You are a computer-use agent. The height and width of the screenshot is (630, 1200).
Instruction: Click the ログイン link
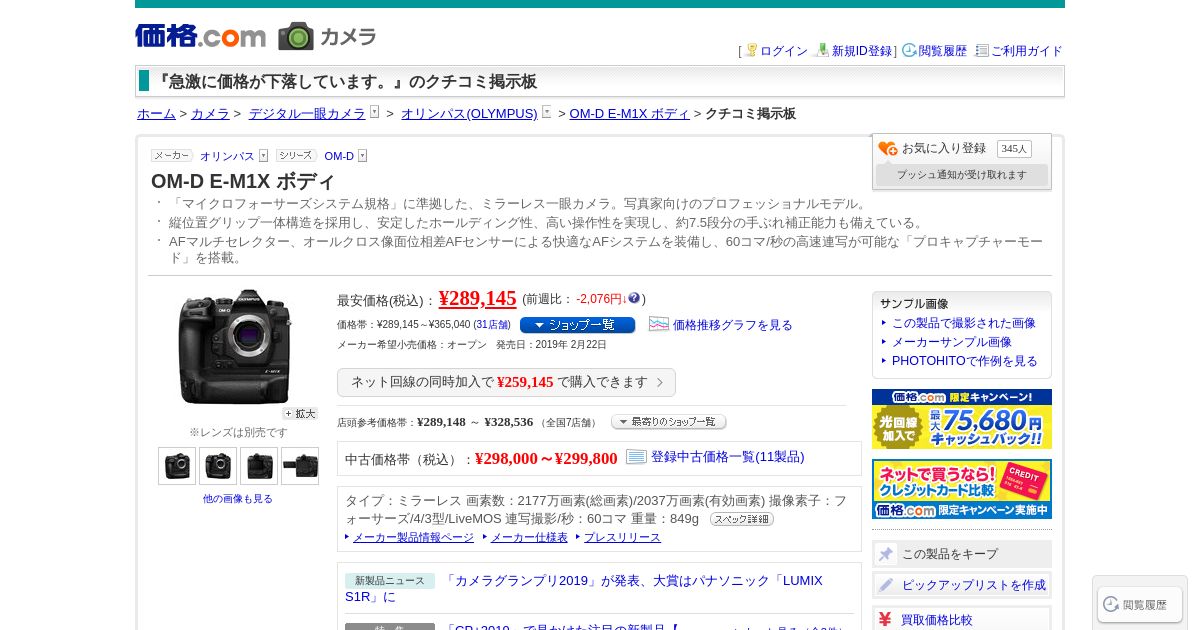pos(784,51)
